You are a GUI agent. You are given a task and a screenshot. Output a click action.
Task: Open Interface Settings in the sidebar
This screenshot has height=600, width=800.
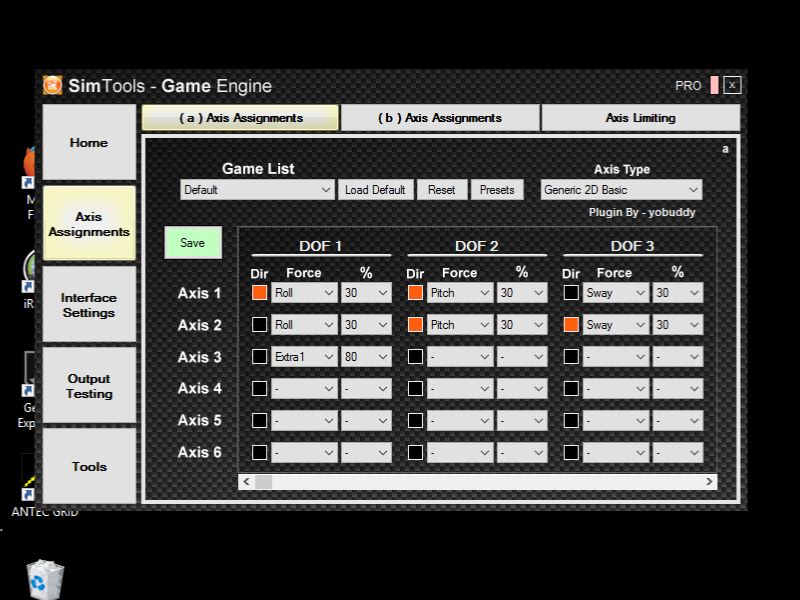(x=89, y=305)
